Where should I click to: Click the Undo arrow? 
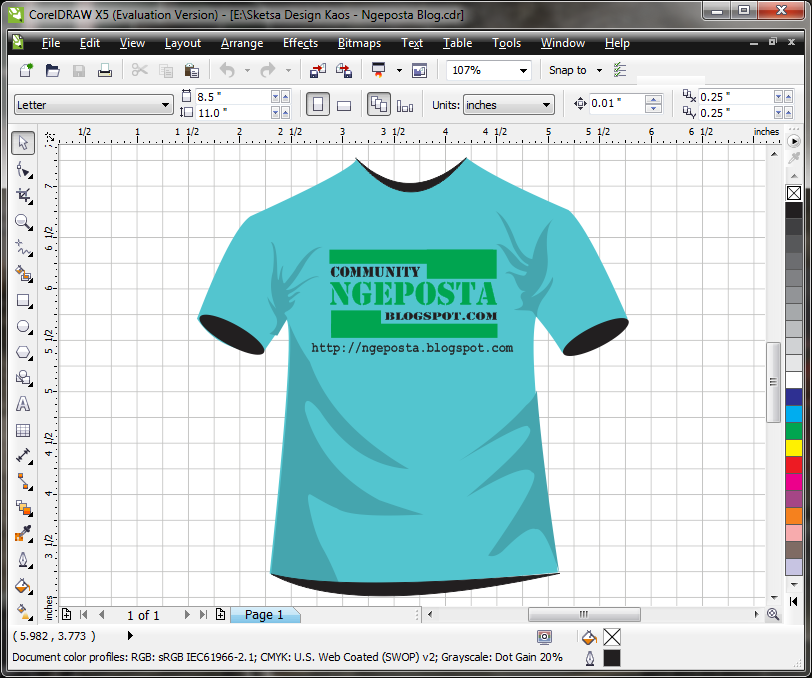click(227, 70)
